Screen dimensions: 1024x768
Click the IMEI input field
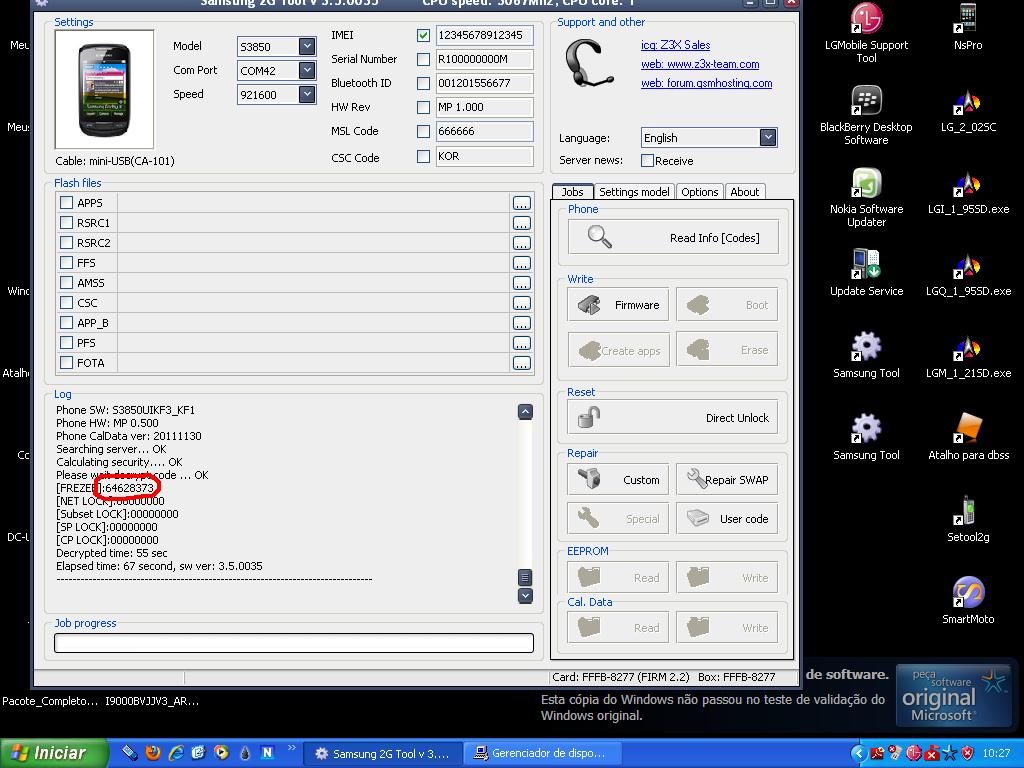coord(484,35)
